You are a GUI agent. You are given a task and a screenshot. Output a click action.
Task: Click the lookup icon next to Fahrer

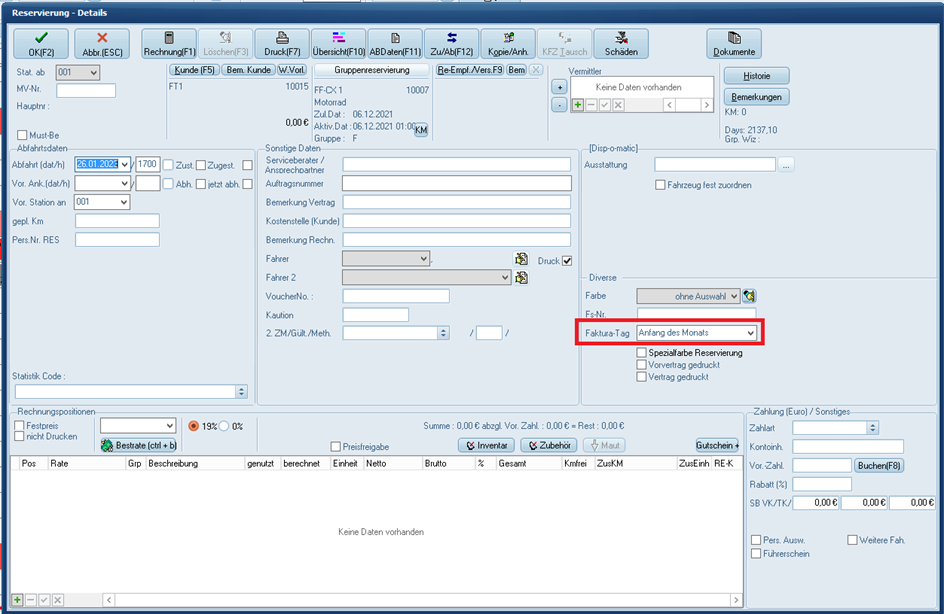[521, 259]
